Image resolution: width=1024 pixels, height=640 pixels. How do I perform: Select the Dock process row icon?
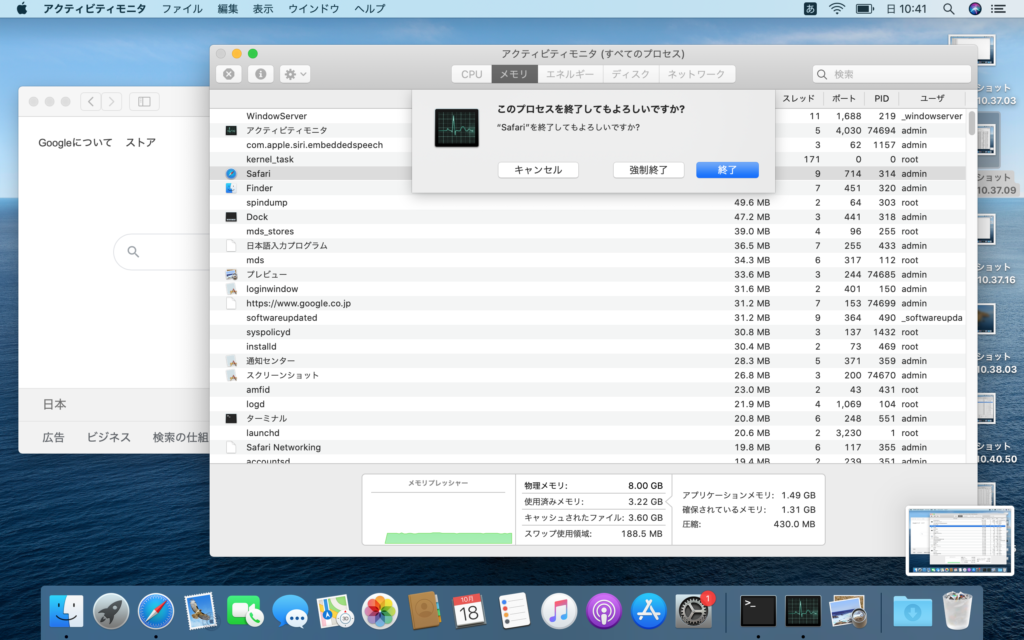point(231,217)
